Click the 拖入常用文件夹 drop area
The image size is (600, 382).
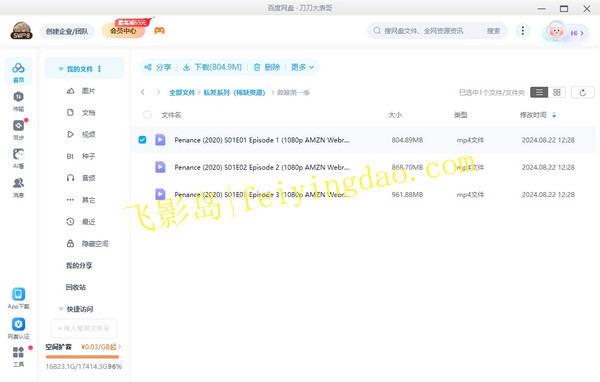(84, 328)
